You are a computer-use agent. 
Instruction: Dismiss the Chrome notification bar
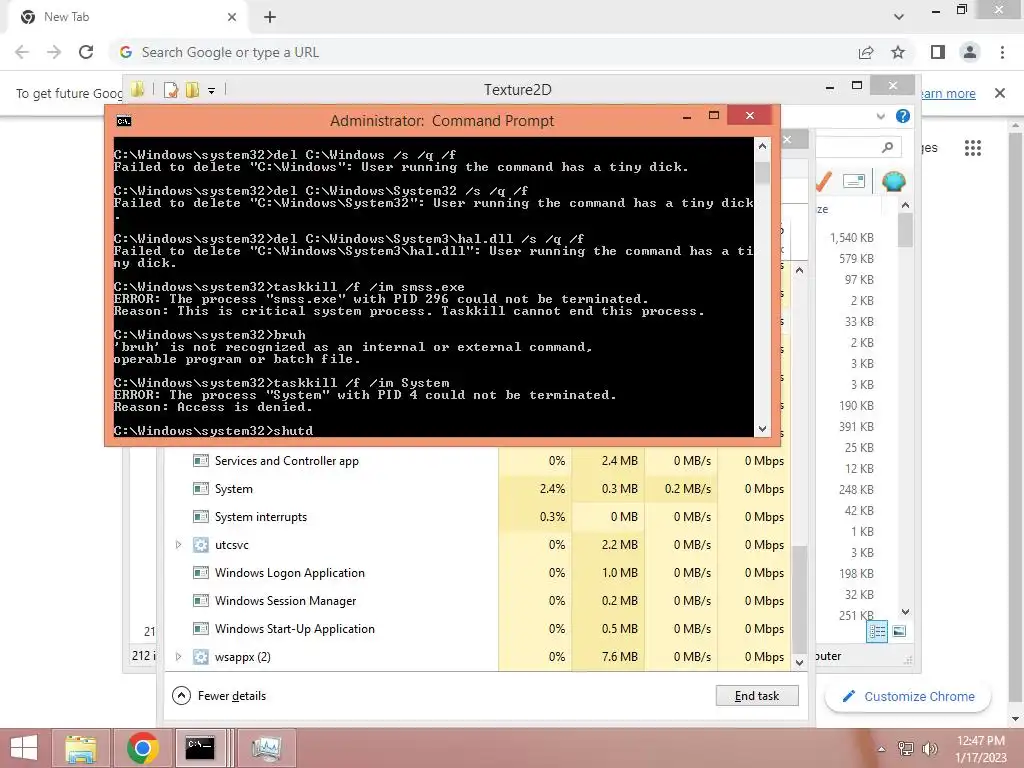coord(999,93)
